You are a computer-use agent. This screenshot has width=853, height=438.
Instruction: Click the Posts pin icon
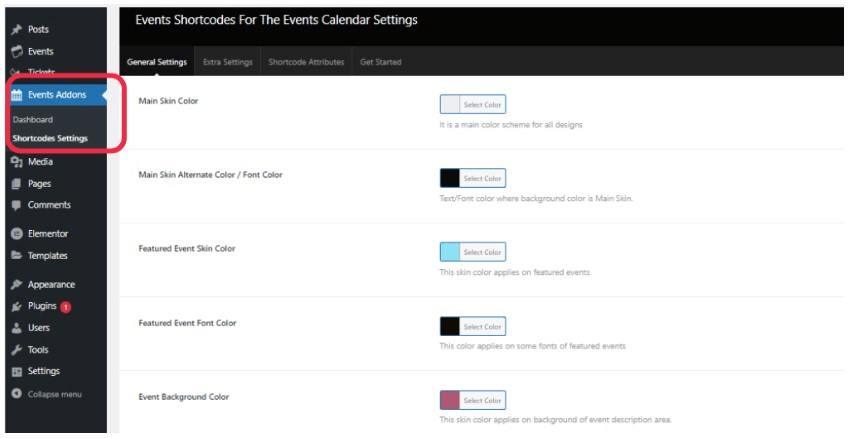click(x=17, y=29)
